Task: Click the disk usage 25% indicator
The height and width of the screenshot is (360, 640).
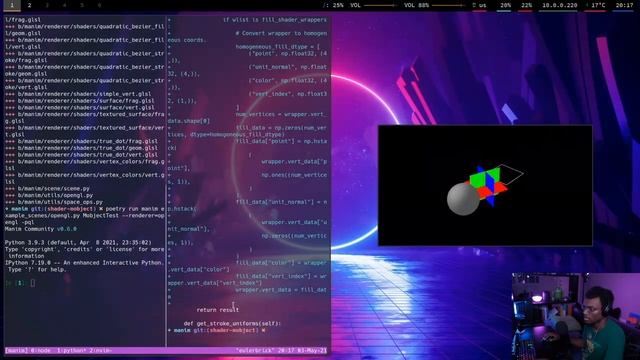Action: (333, 5)
